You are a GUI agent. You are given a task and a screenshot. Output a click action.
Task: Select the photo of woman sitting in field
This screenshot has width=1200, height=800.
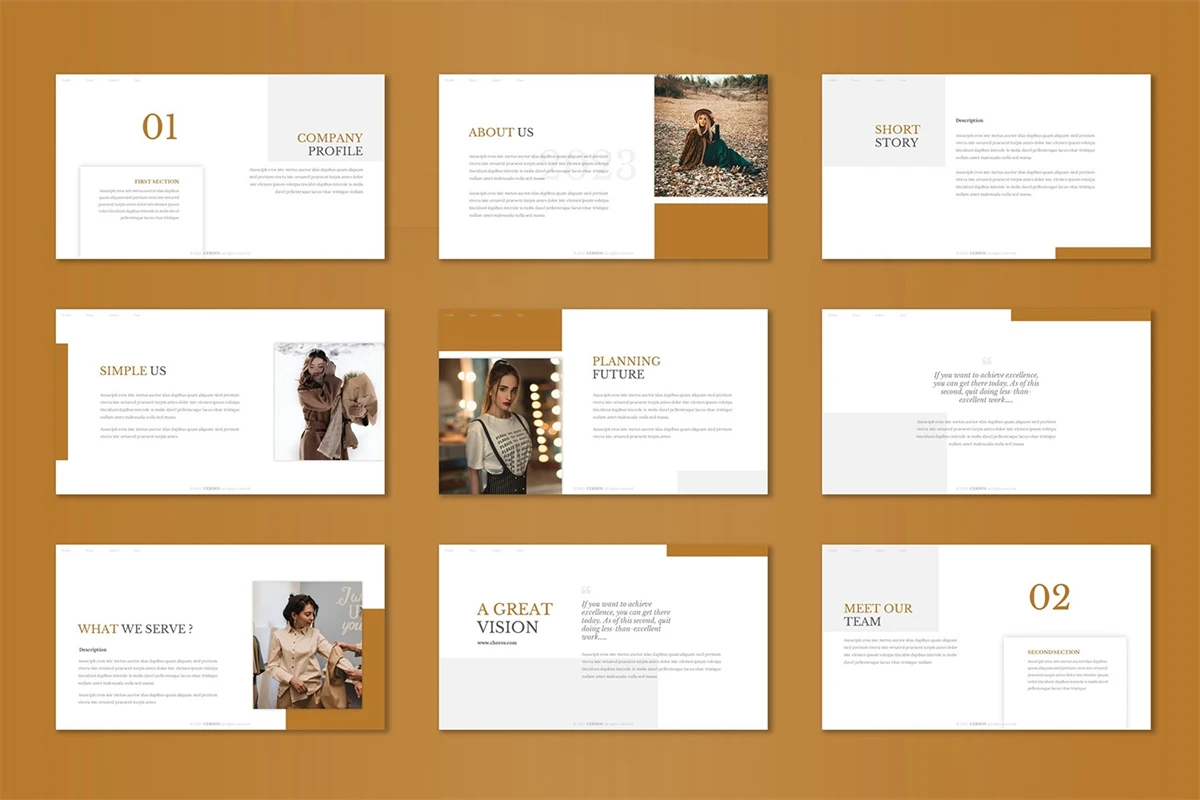tap(711, 136)
